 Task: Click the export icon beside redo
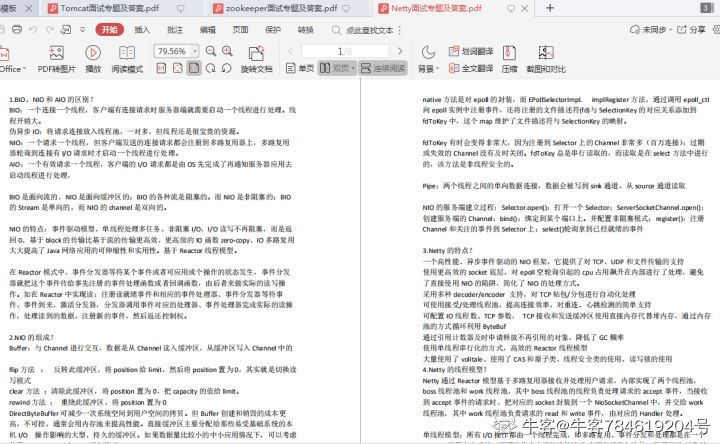point(66,29)
